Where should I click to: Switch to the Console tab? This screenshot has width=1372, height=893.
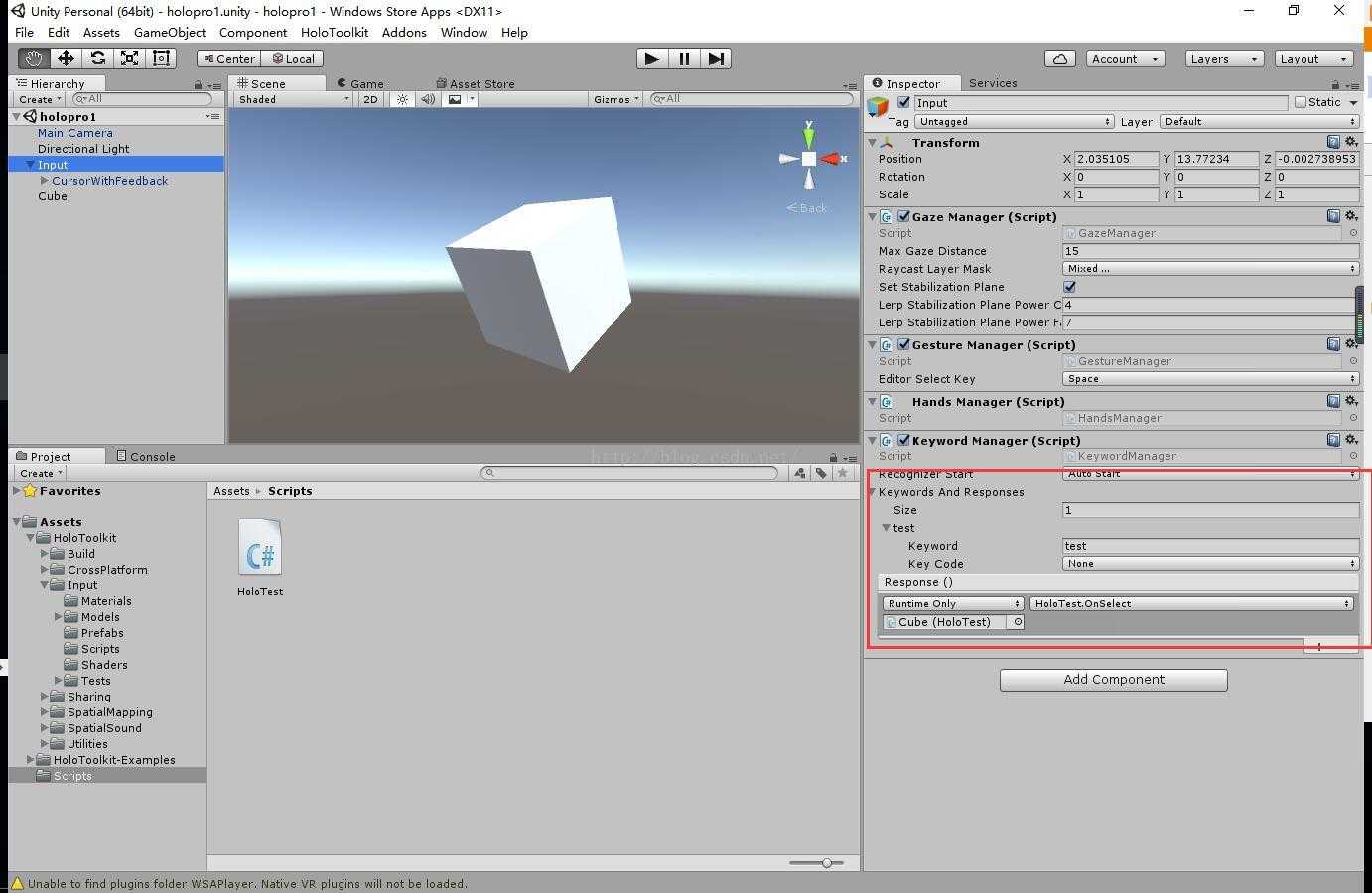click(146, 457)
